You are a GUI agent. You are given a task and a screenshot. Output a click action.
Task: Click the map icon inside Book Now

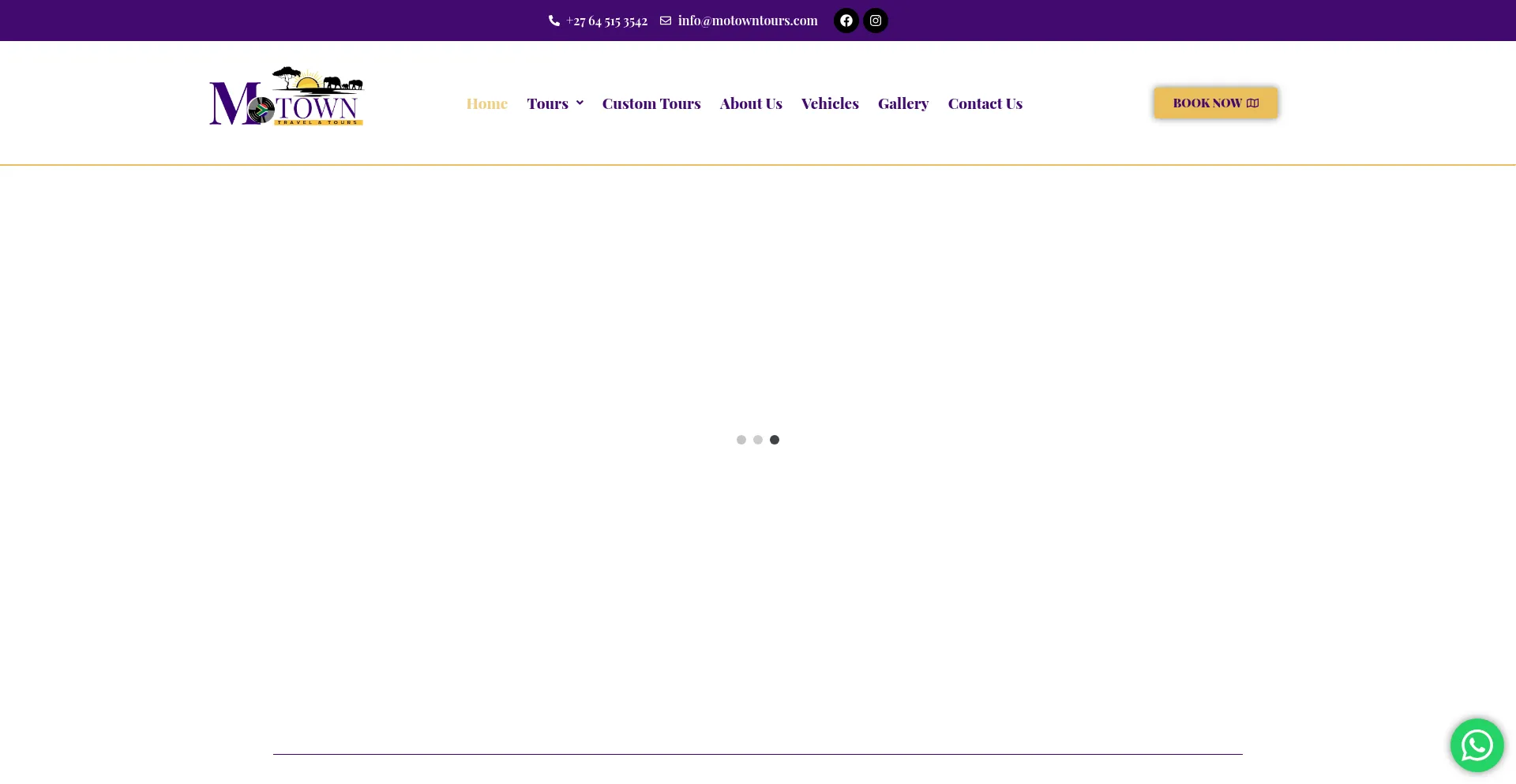[1252, 103]
